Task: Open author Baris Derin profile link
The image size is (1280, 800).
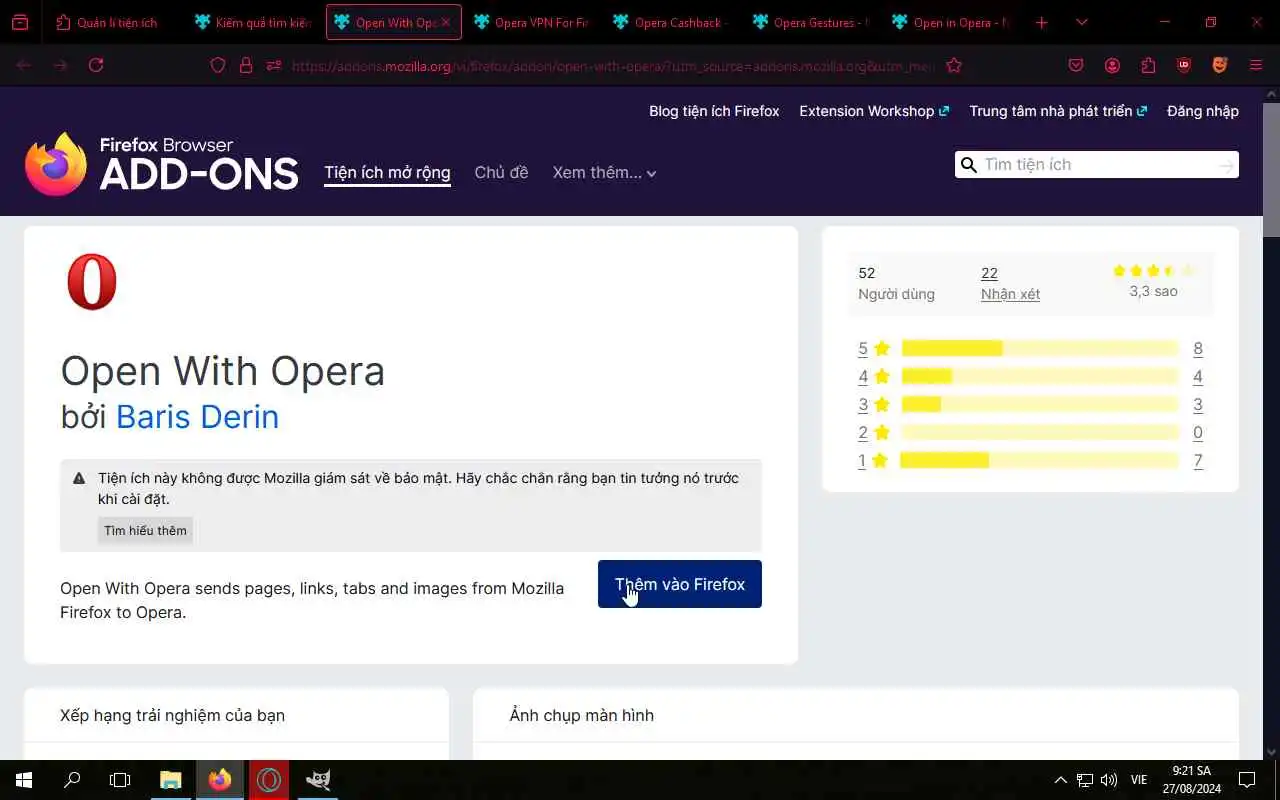Action: [x=197, y=416]
